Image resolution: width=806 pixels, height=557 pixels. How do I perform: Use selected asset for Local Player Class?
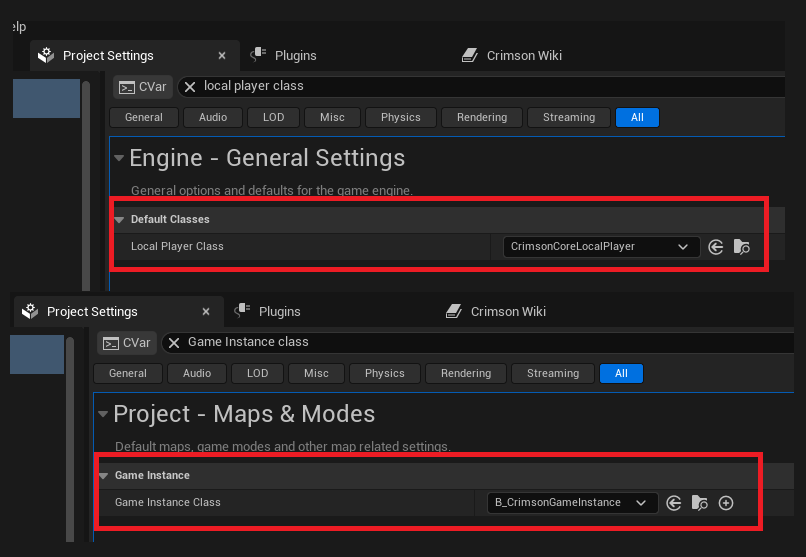[x=716, y=247]
